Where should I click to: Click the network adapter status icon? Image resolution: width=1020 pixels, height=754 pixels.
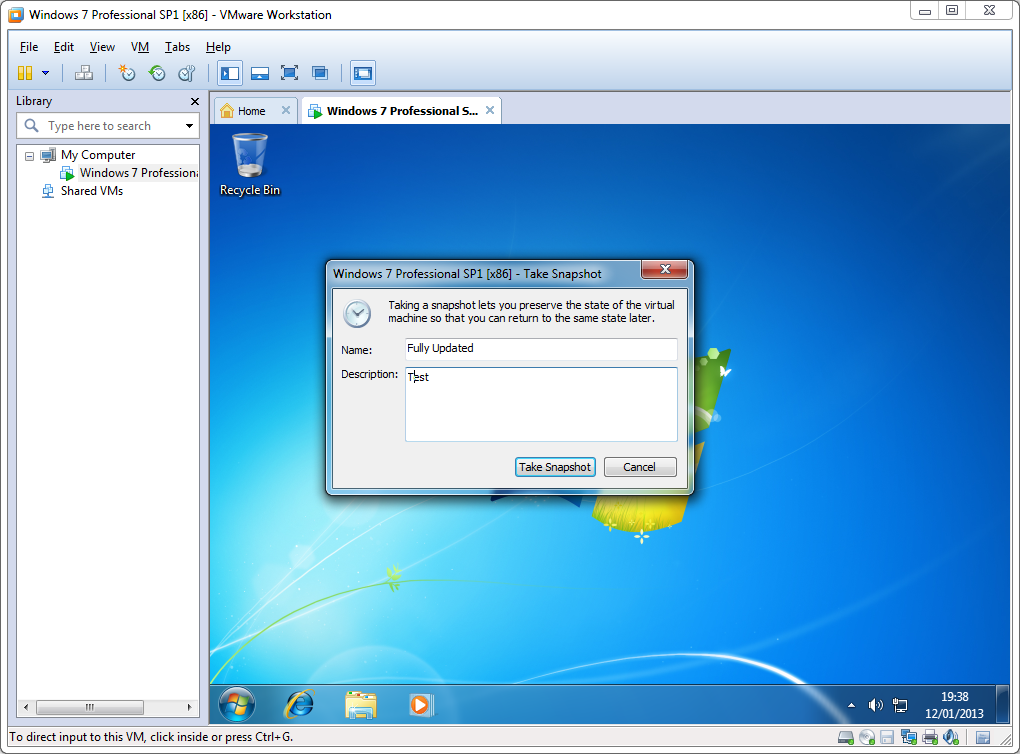(909, 738)
